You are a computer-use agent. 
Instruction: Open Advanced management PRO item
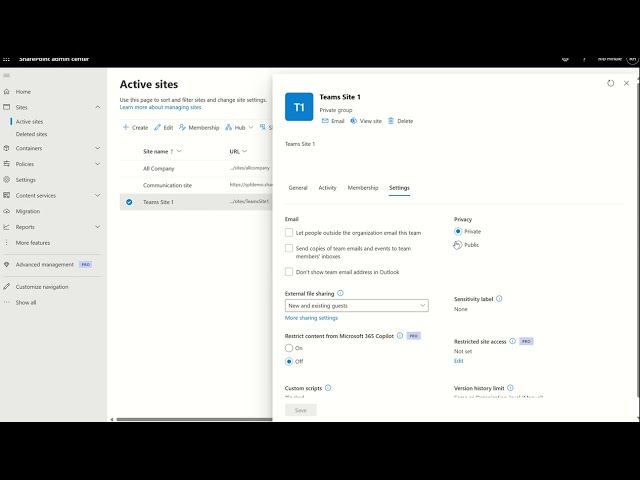point(47,264)
